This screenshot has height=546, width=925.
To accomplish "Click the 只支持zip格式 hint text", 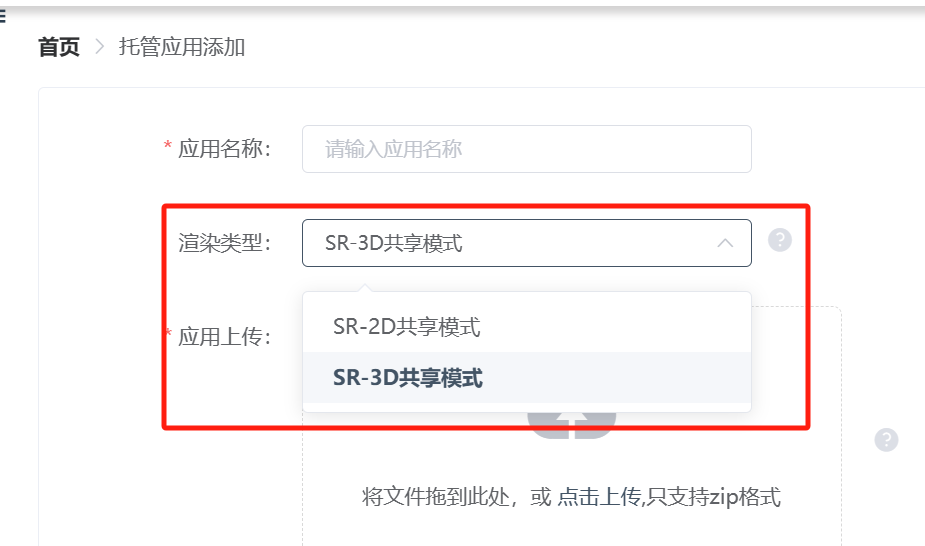I will point(714,496).
